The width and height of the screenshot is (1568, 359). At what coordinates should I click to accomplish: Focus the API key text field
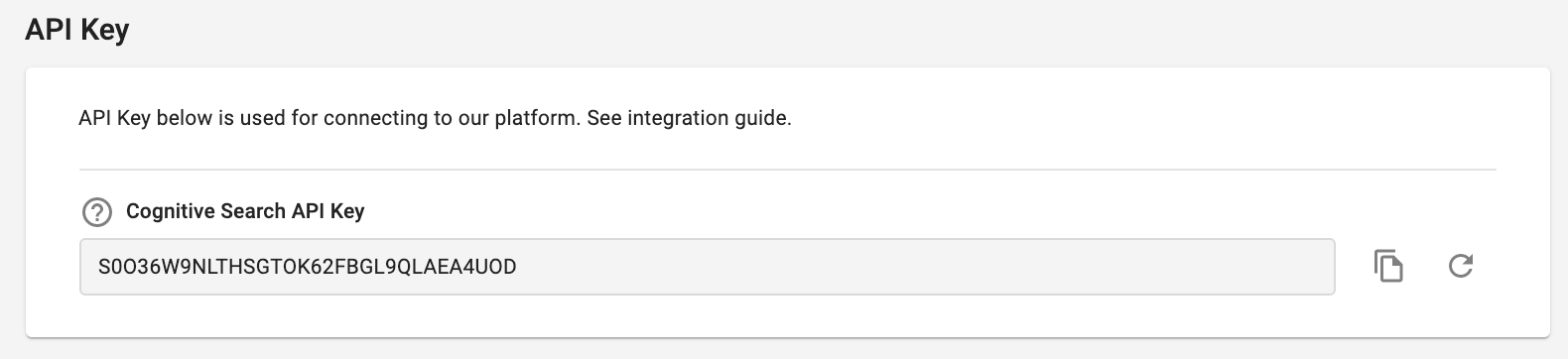pos(707,266)
